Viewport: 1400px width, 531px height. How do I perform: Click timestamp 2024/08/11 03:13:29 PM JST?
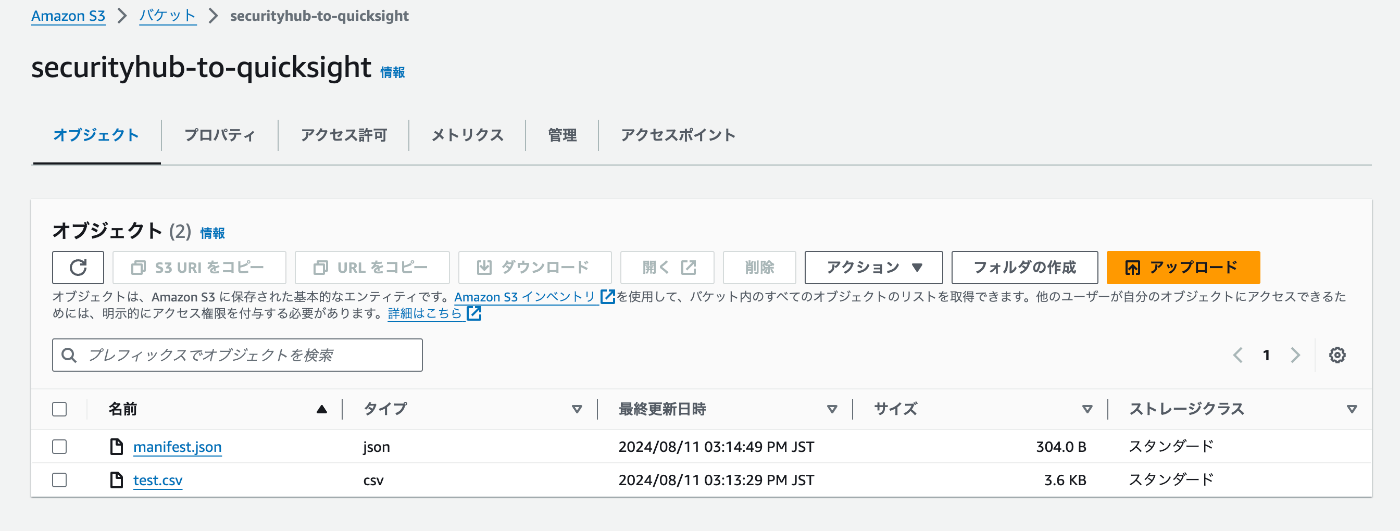coord(716,480)
